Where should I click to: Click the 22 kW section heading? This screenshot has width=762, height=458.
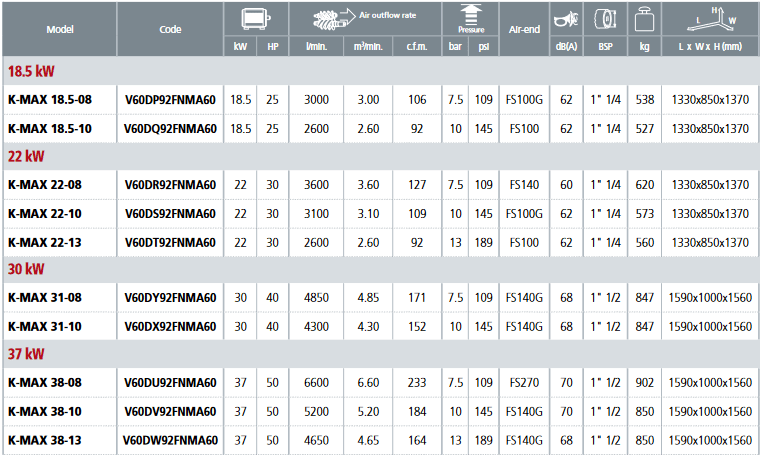pyautogui.click(x=26, y=156)
